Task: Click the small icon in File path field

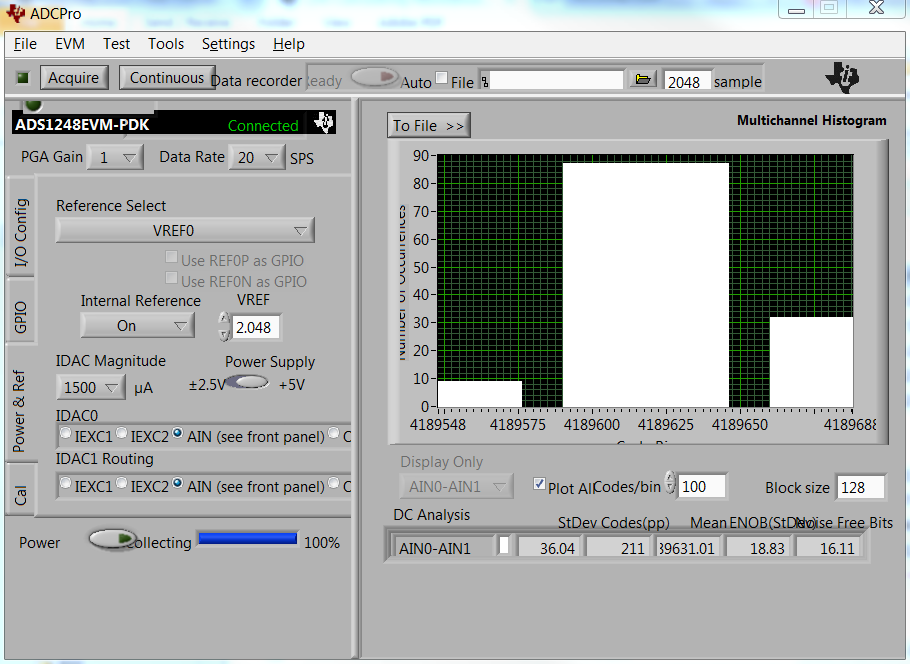Action: pos(485,81)
